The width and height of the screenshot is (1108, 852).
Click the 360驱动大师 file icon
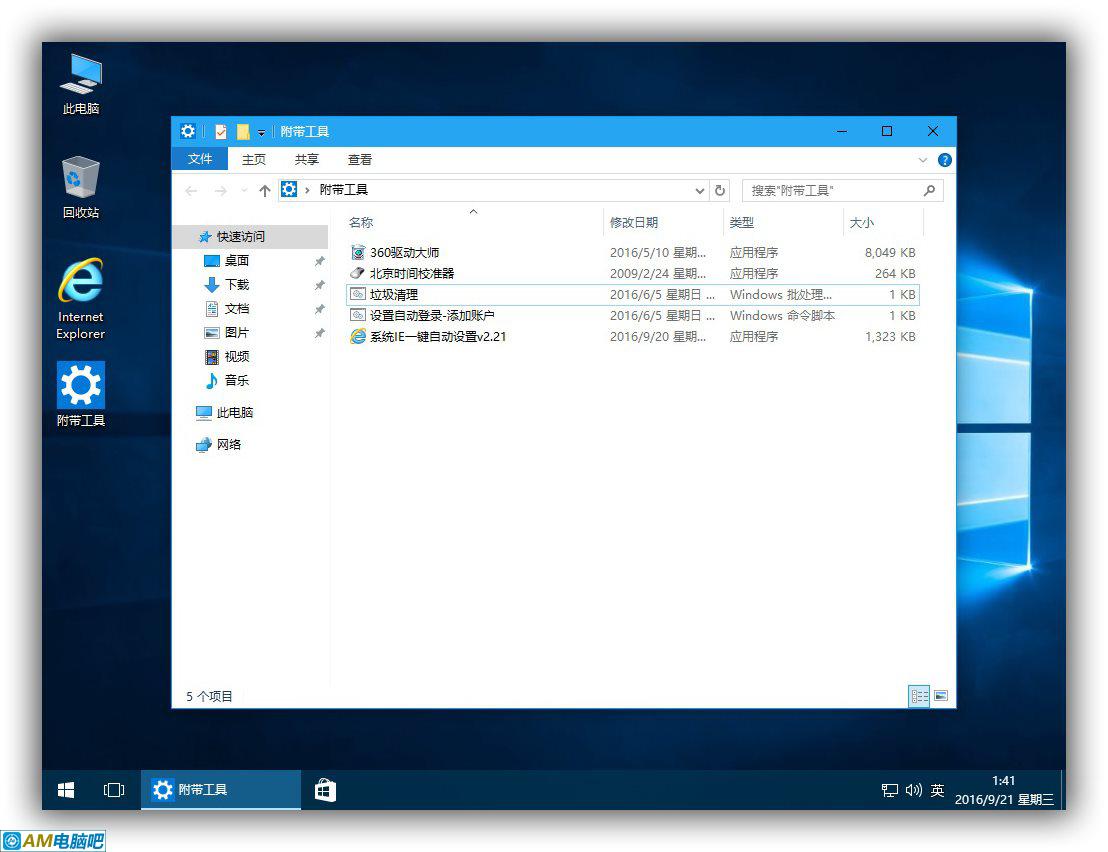pyautogui.click(x=358, y=252)
